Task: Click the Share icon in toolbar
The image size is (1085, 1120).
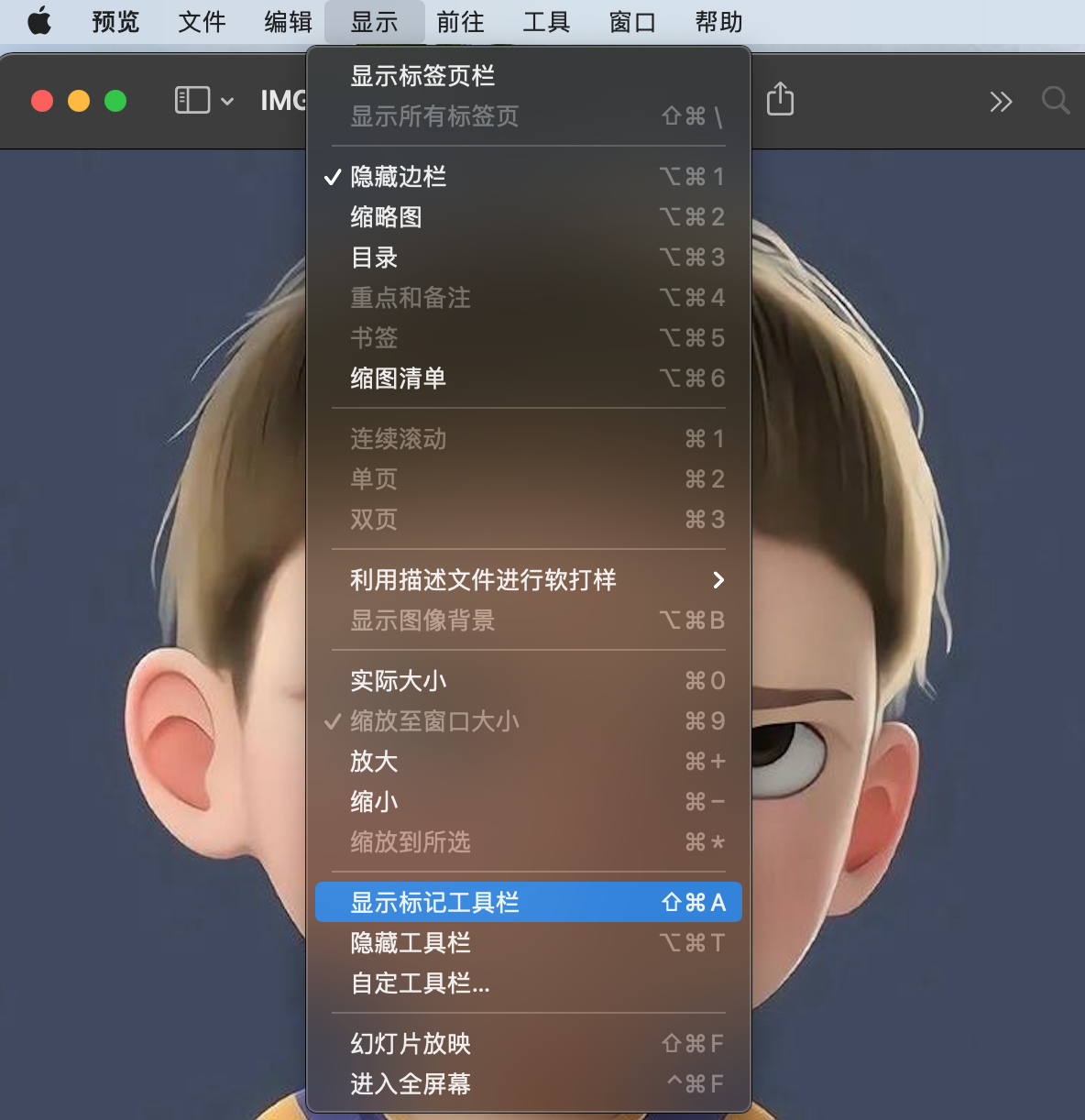Action: click(x=780, y=99)
